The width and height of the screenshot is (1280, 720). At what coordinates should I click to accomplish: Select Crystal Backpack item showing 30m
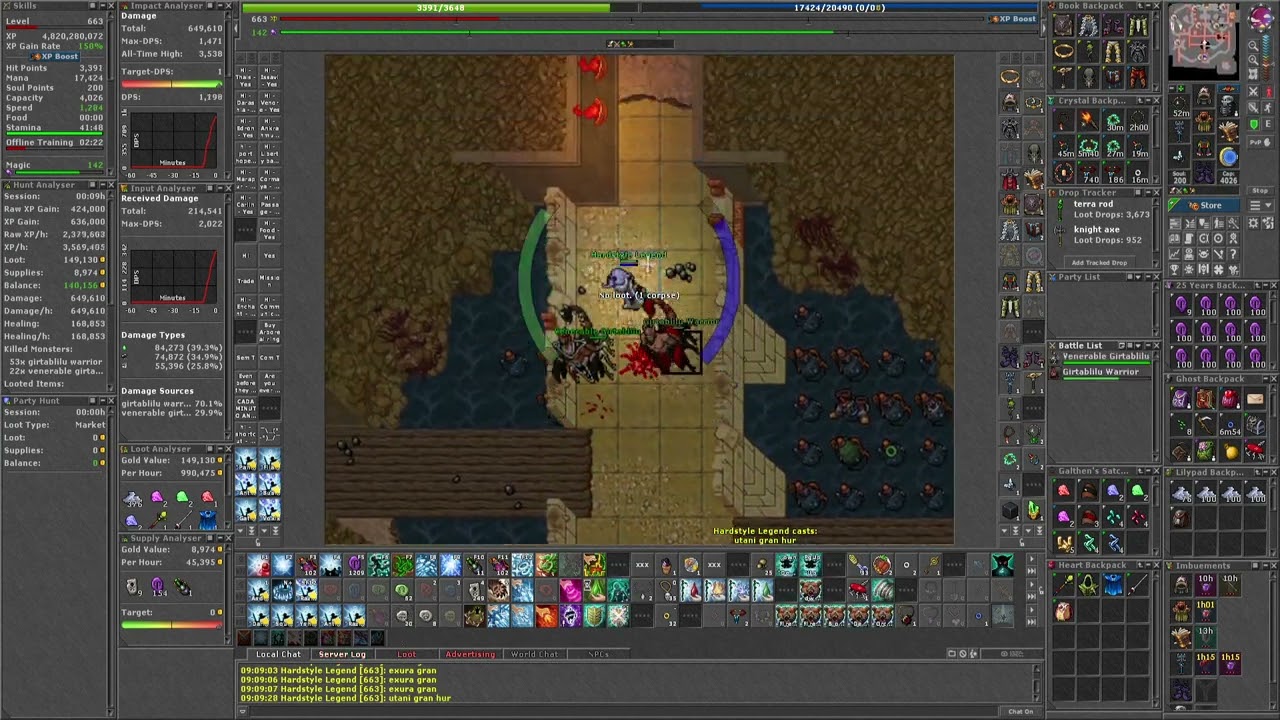1114,121
